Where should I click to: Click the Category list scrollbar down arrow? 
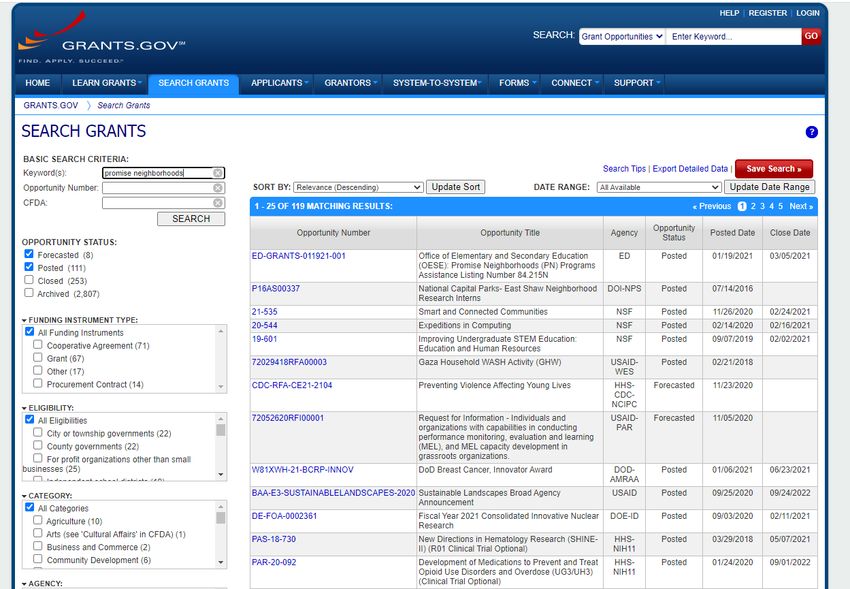pyautogui.click(x=221, y=562)
